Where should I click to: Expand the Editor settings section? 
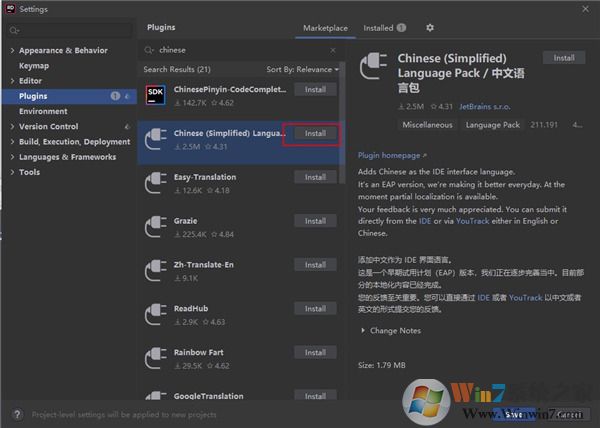[x=12, y=81]
